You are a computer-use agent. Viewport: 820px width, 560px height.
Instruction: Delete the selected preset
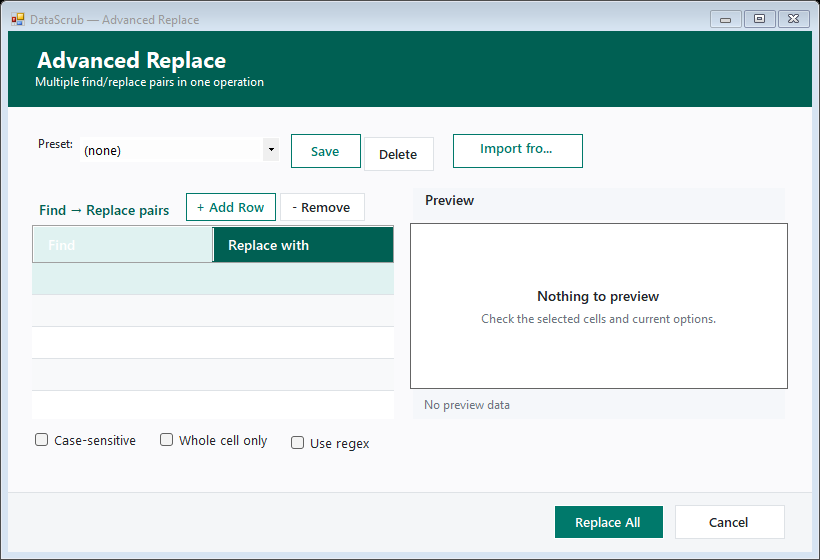click(x=398, y=154)
